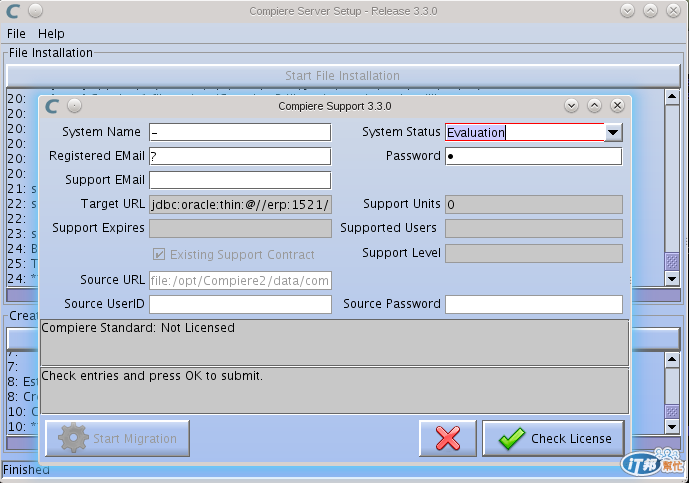
Task: Click 'Compiere Standard: Not Licensed' text
Action: click(x=138, y=328)
